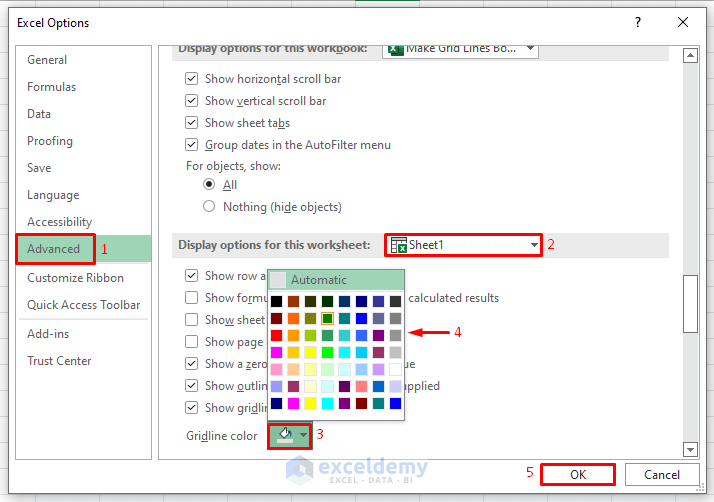Pick the black swatch in the first row

(276, 301)
